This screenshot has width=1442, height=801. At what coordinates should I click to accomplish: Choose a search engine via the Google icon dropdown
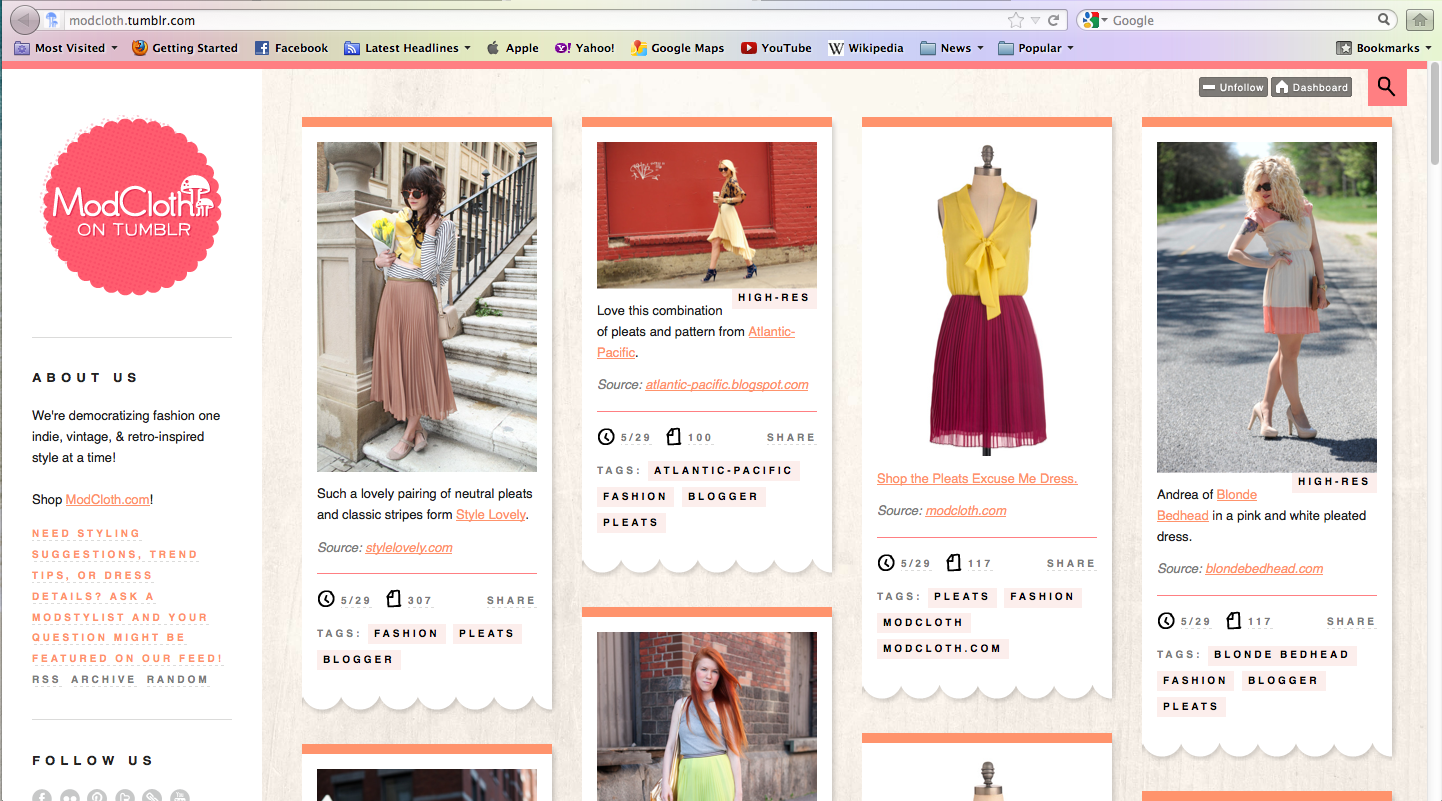(1093, 20)
